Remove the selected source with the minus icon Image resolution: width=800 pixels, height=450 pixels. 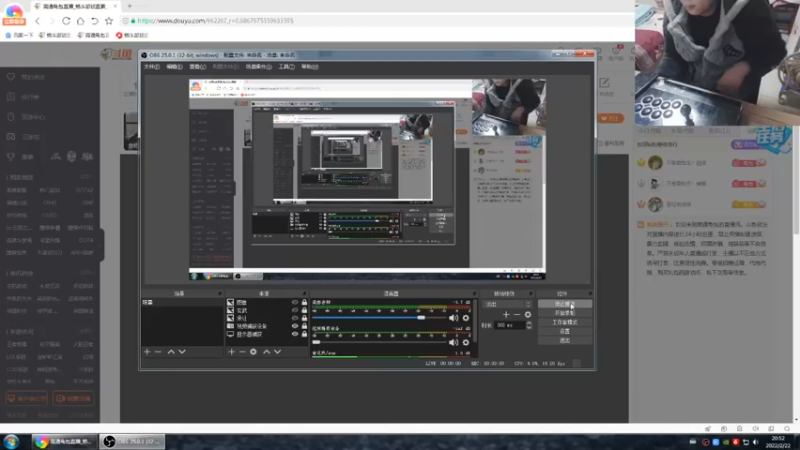coord(242,352)
